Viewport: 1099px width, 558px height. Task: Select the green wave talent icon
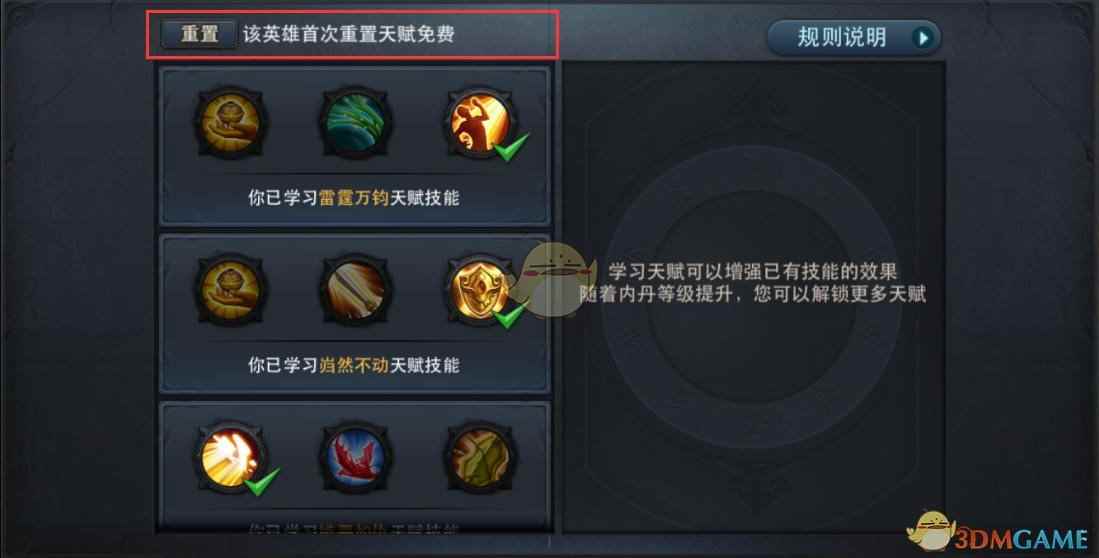[x=355, y=123]
